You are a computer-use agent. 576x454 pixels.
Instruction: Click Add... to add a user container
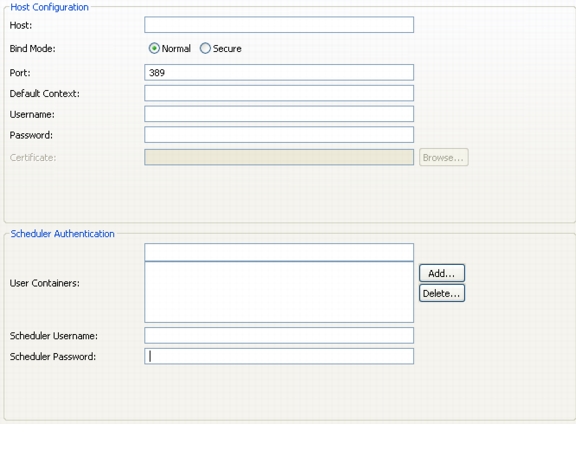pos(442,273)
